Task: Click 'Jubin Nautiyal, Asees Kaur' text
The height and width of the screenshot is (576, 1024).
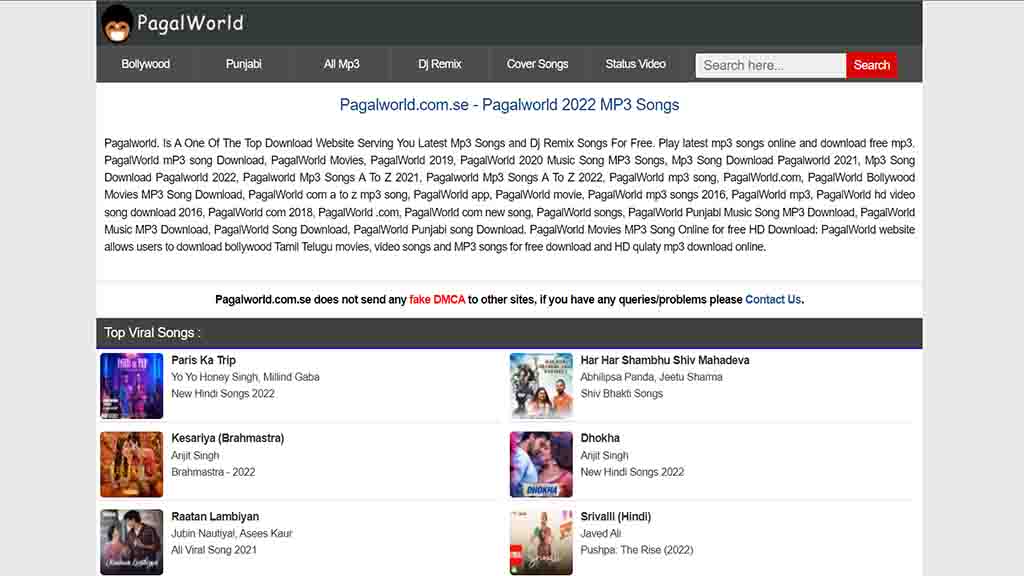Action: (x=232, y=533)
